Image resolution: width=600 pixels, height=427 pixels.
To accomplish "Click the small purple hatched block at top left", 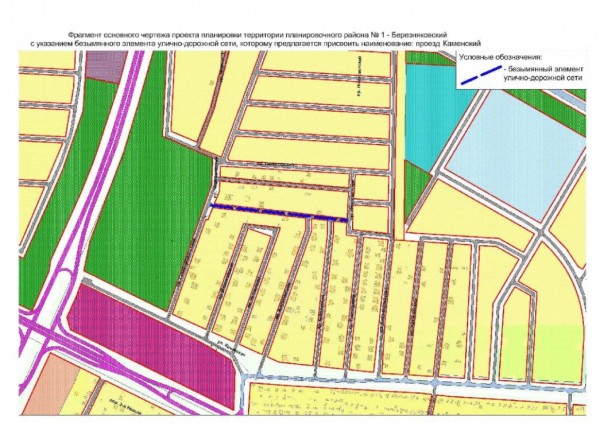I will [x=105, y=65].
